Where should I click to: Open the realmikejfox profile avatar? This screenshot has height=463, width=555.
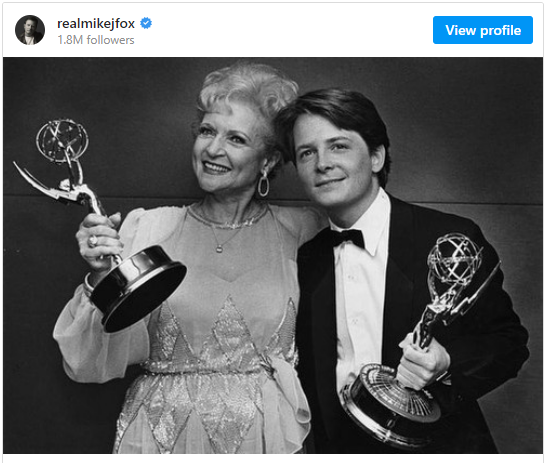(30, 30)
